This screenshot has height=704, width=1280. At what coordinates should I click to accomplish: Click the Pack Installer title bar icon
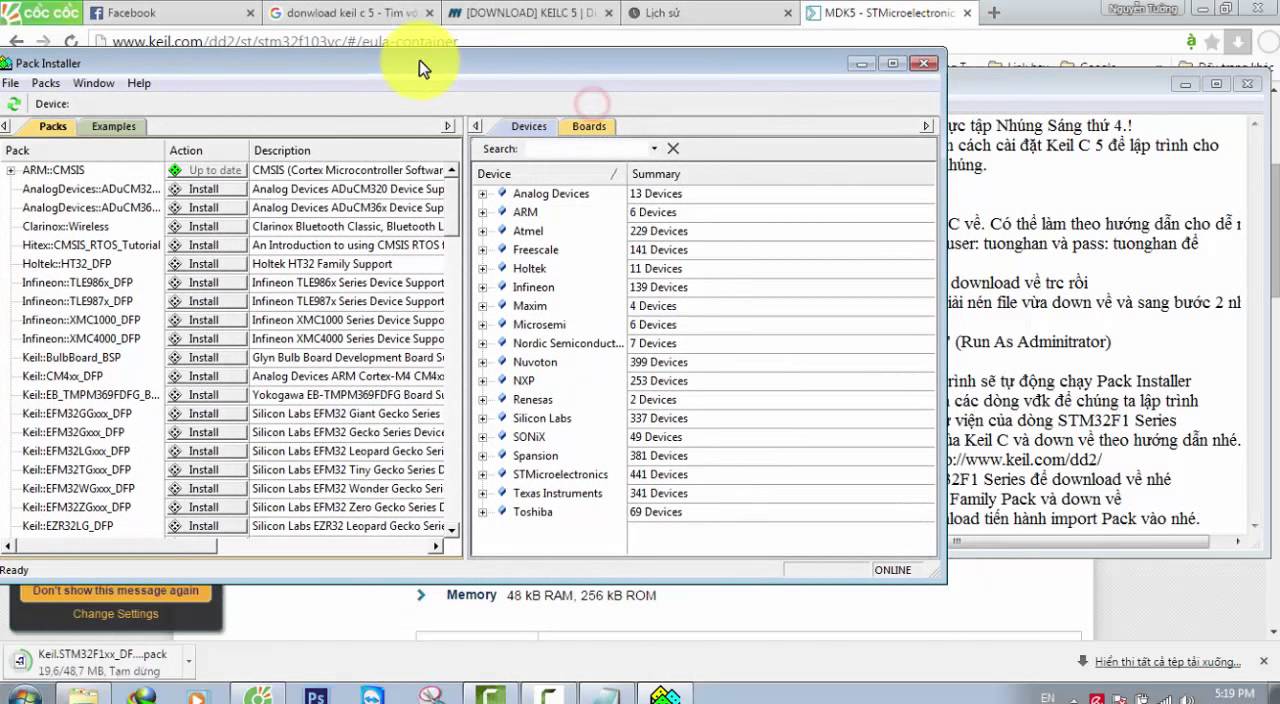tap(6, 63)
